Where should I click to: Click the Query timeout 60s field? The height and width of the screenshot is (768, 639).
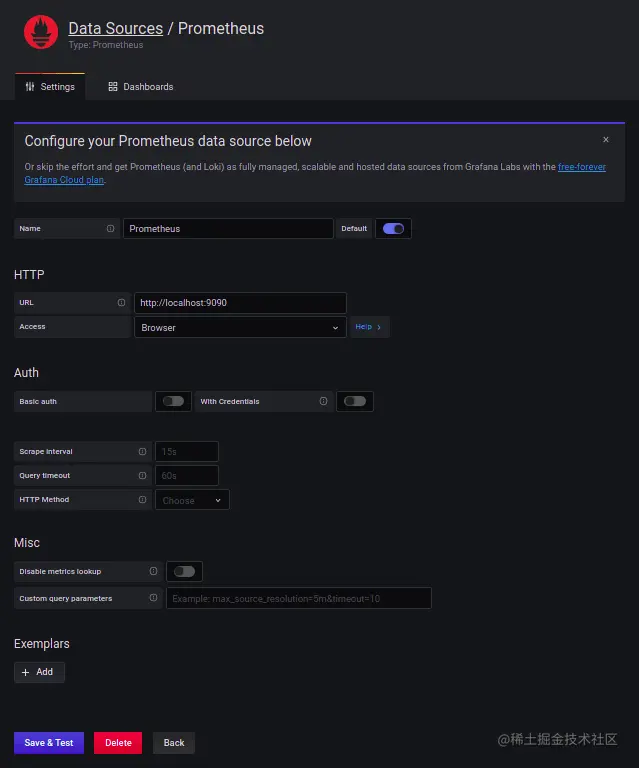(x=187, y=476)
